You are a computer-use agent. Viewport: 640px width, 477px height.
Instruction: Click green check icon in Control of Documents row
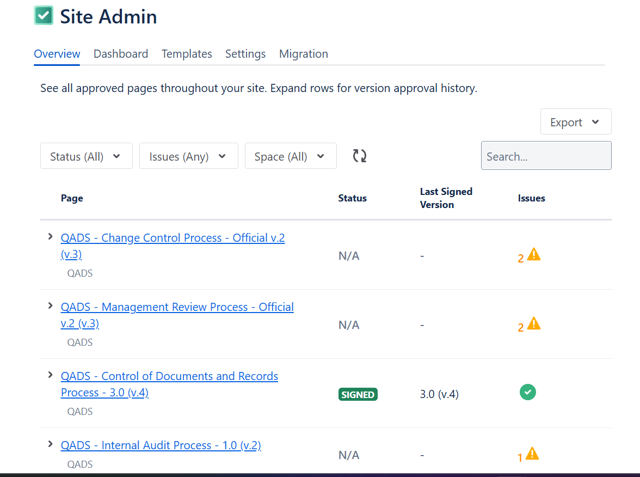click(x=528, y=392)
